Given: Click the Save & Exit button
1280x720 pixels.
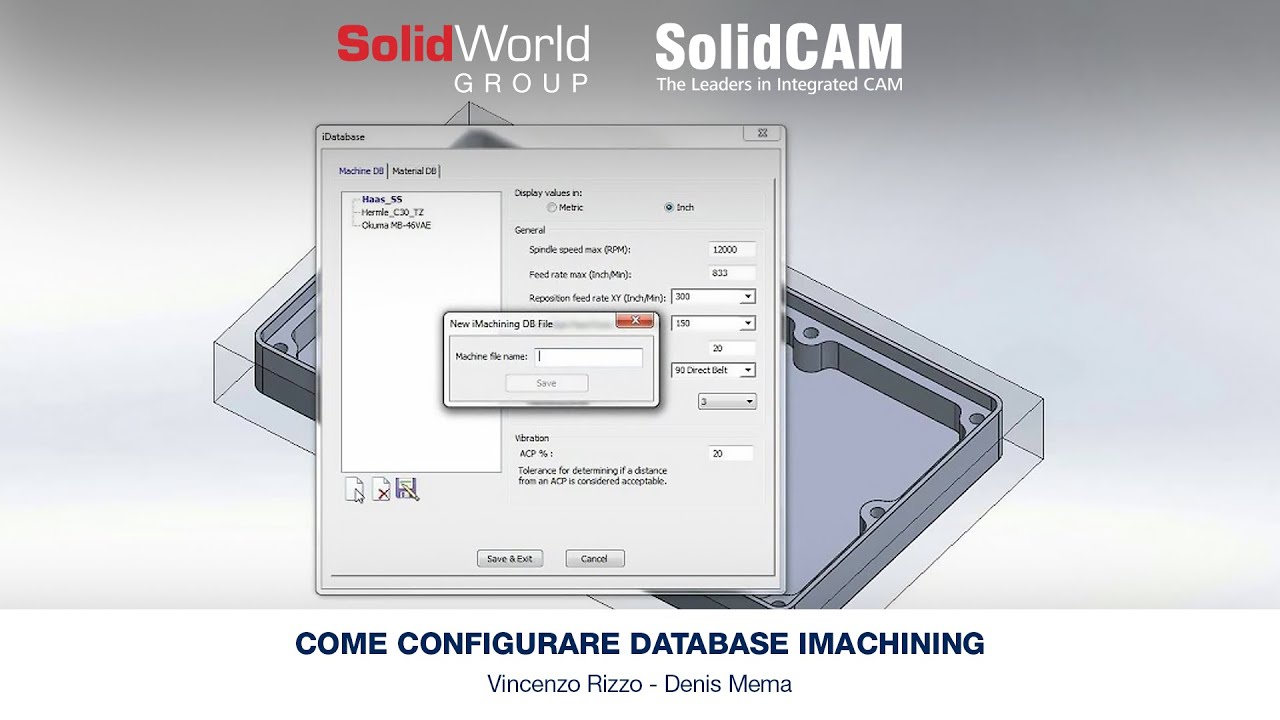Looking at the screenshot, I should tap(510, 559).
